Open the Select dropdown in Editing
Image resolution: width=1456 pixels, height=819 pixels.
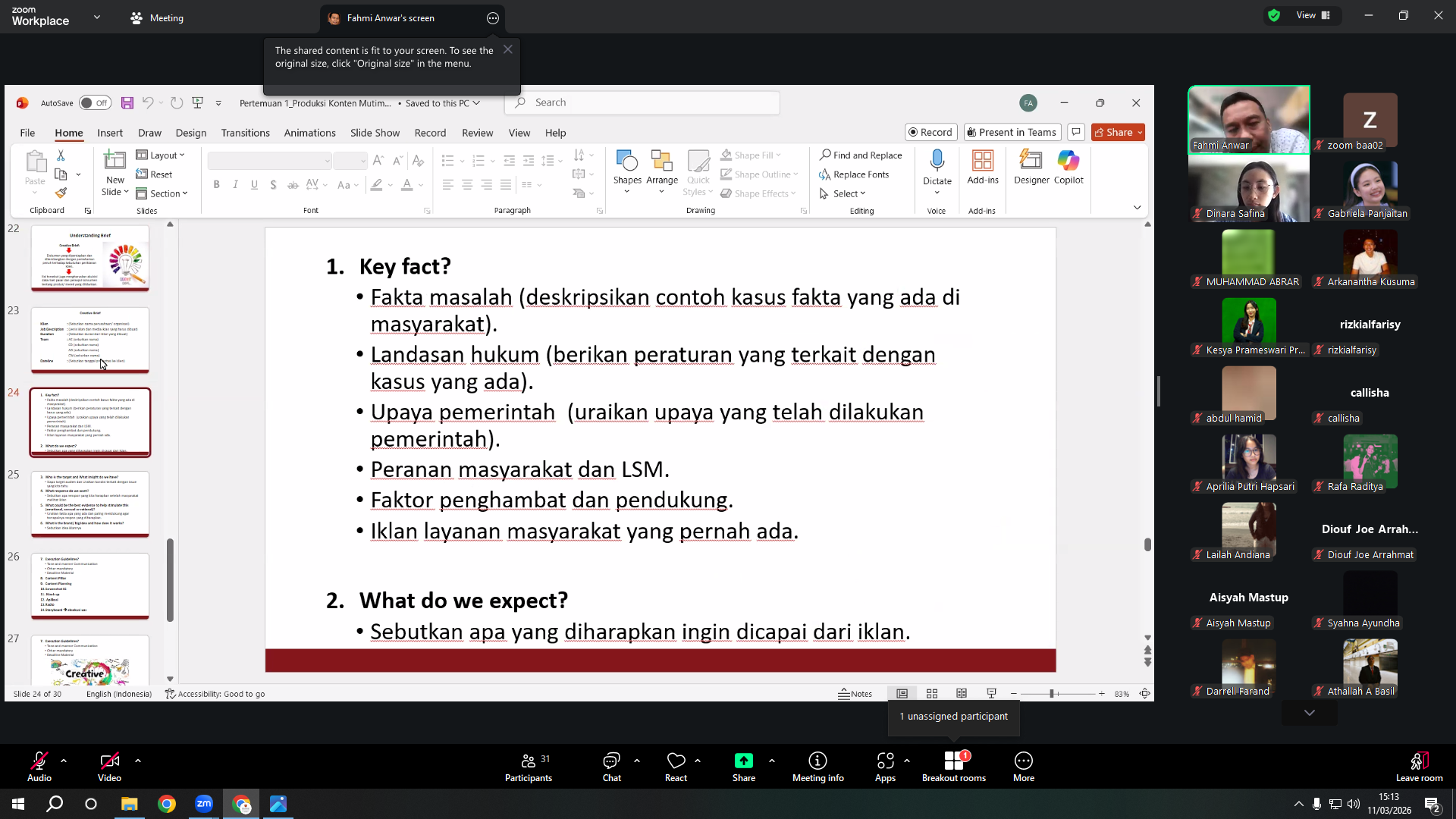point(843,193)
